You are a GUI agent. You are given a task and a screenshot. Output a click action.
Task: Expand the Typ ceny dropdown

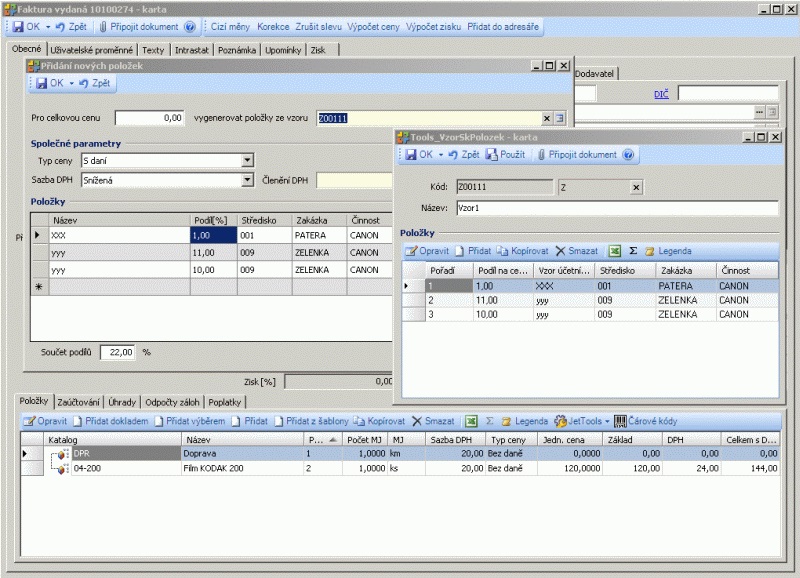[x=247, y=160]
